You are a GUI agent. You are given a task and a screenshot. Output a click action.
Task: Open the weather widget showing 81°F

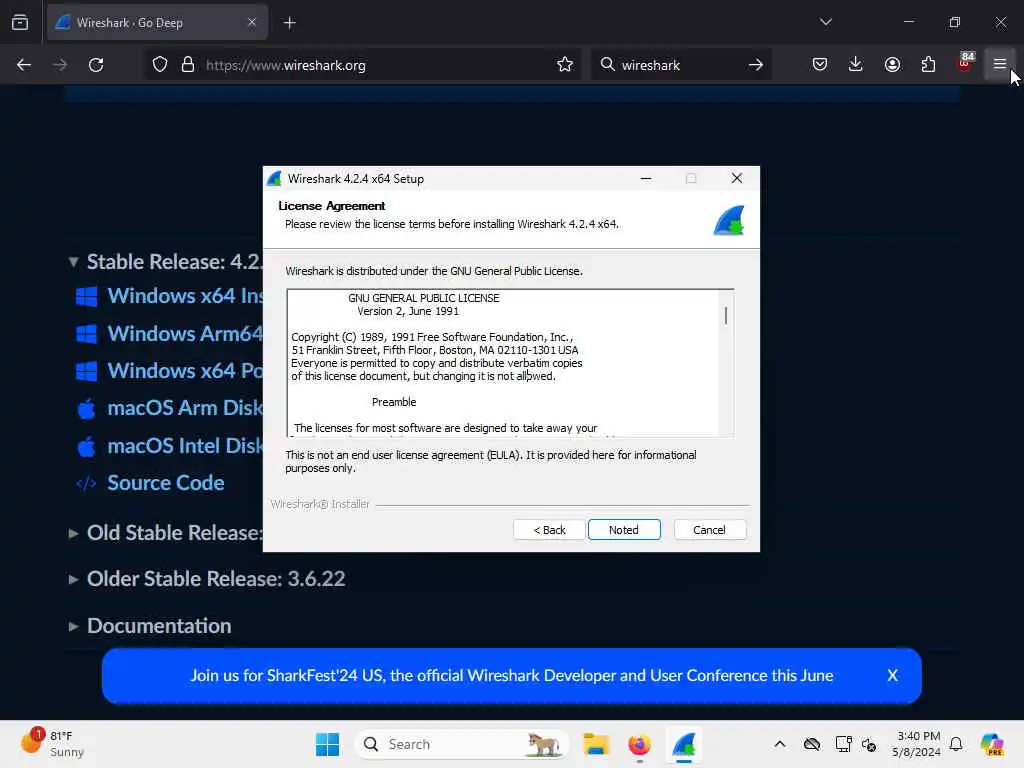[52, 744]
